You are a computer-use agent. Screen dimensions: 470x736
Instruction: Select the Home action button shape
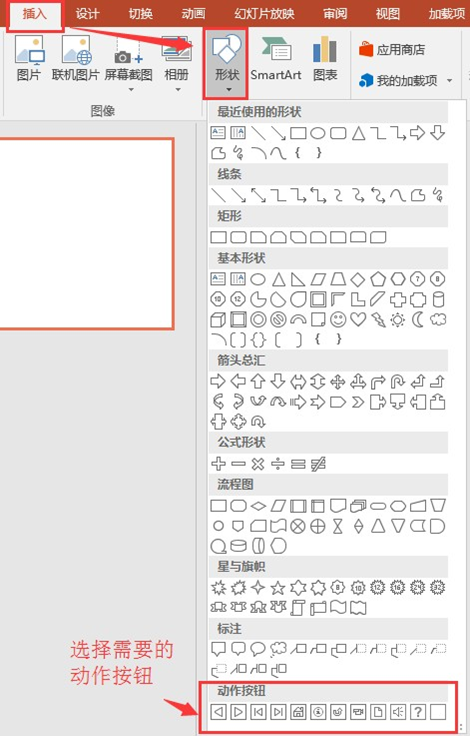point(298,712)
